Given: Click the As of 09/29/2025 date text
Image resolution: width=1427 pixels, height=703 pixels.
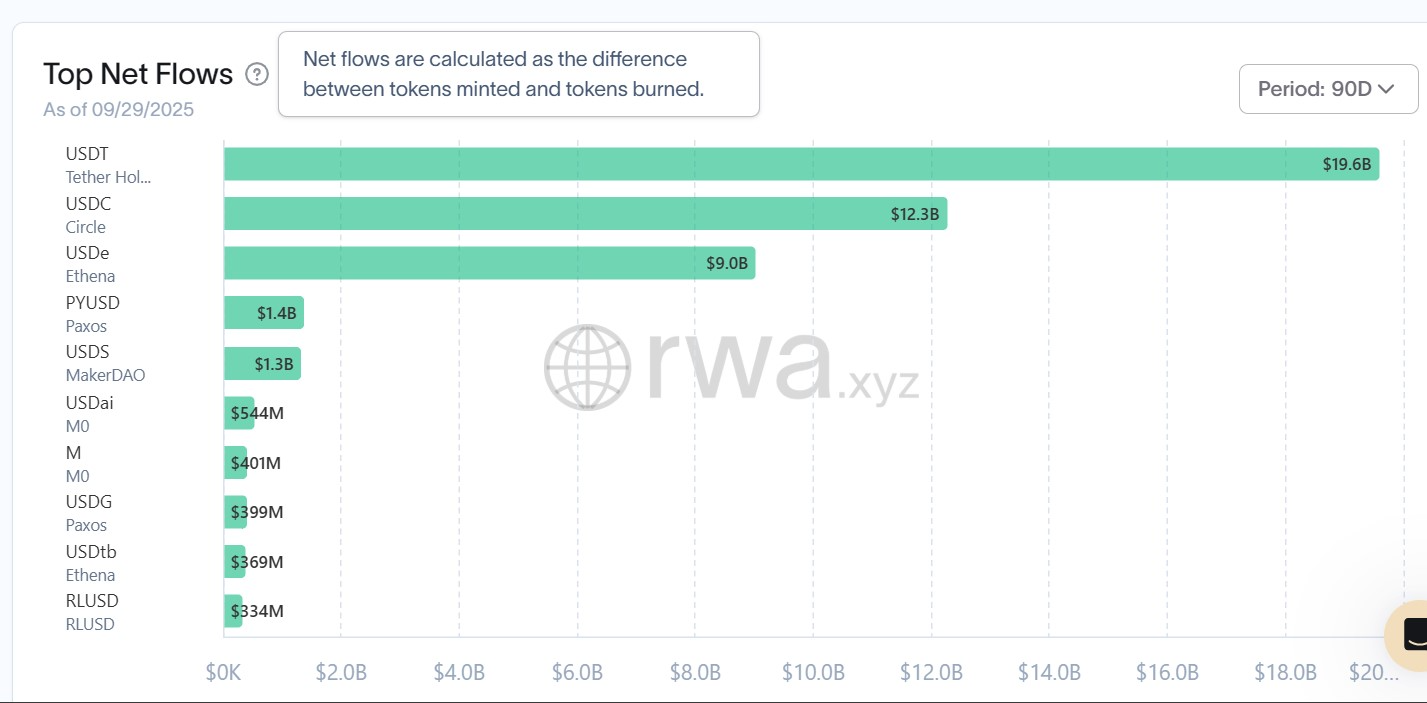Looking at the screenshot, I should point(118,109).
